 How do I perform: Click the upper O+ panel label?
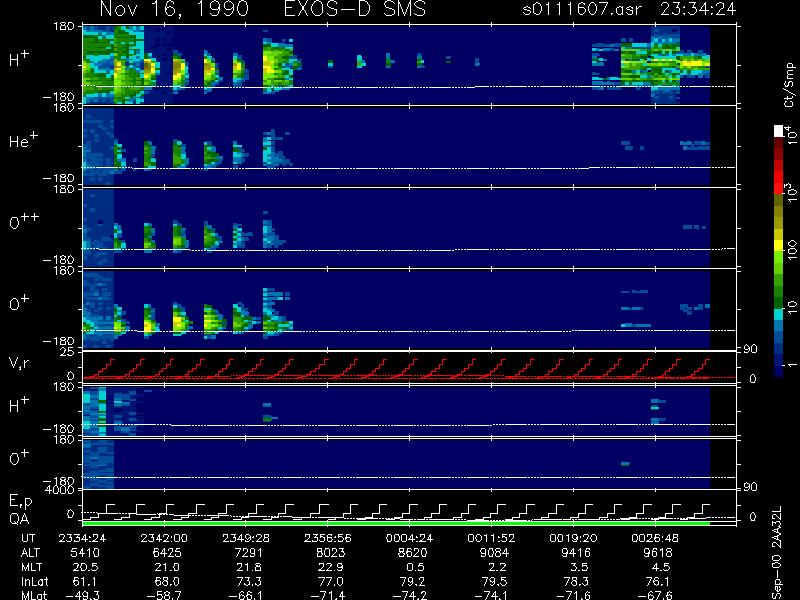point(19,303)
